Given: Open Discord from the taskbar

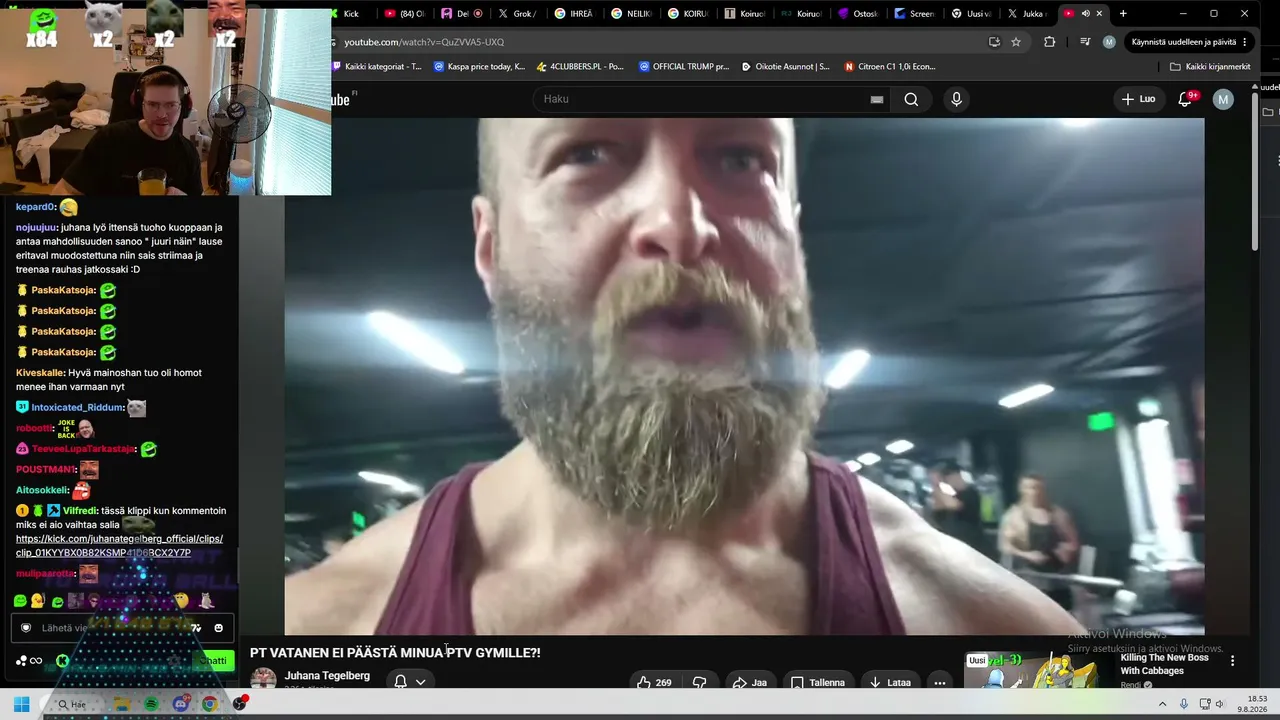Looking at the screenshot, I should 180,704.
